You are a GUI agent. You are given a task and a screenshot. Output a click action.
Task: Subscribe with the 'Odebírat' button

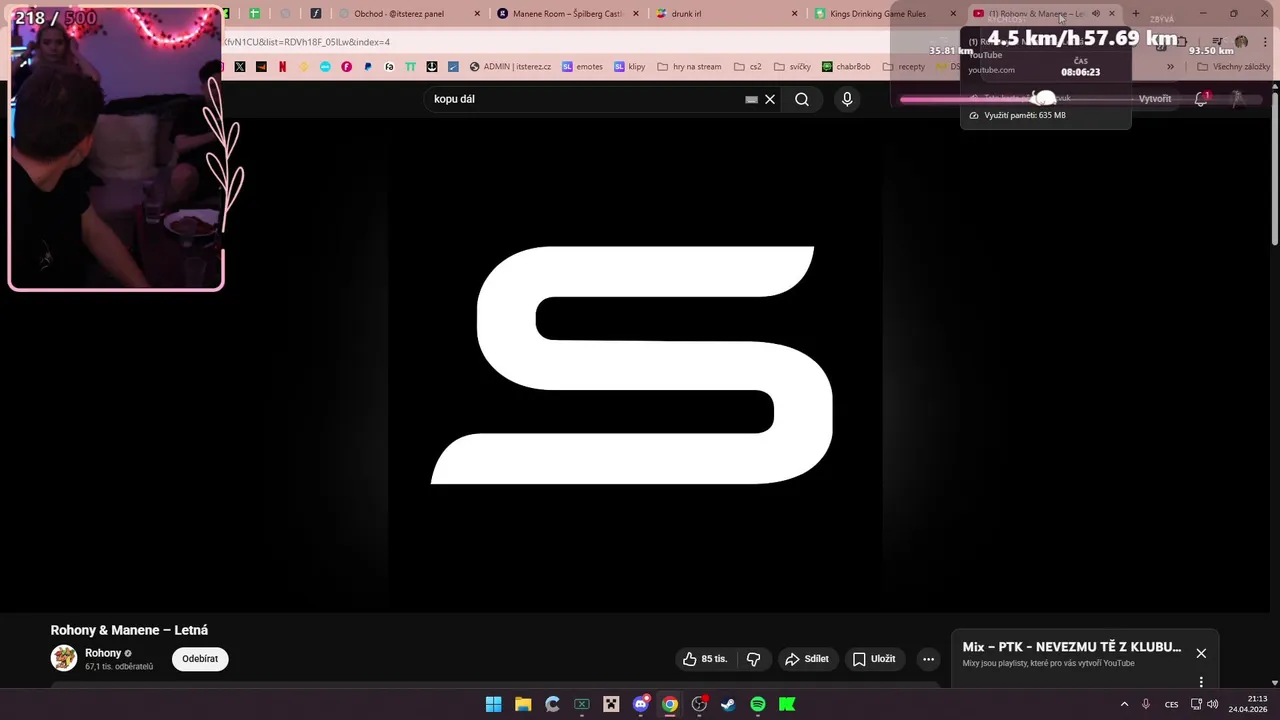(x=200, y=659)
